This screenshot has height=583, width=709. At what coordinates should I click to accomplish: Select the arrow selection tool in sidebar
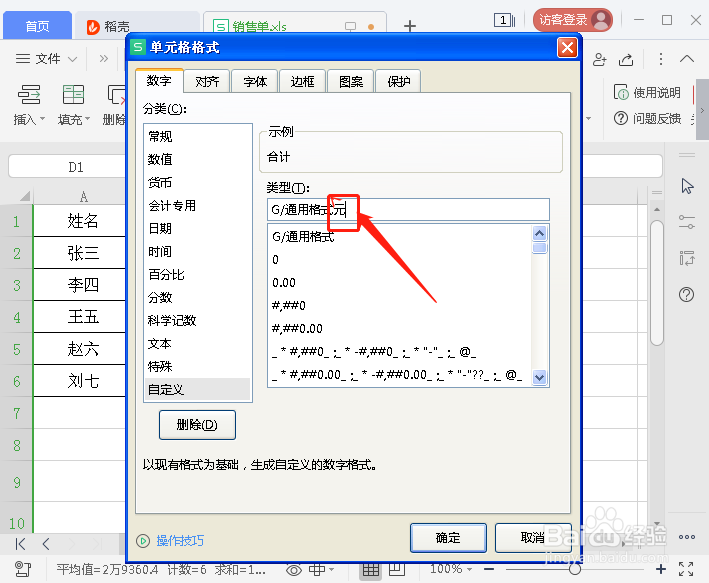(687, 186)
